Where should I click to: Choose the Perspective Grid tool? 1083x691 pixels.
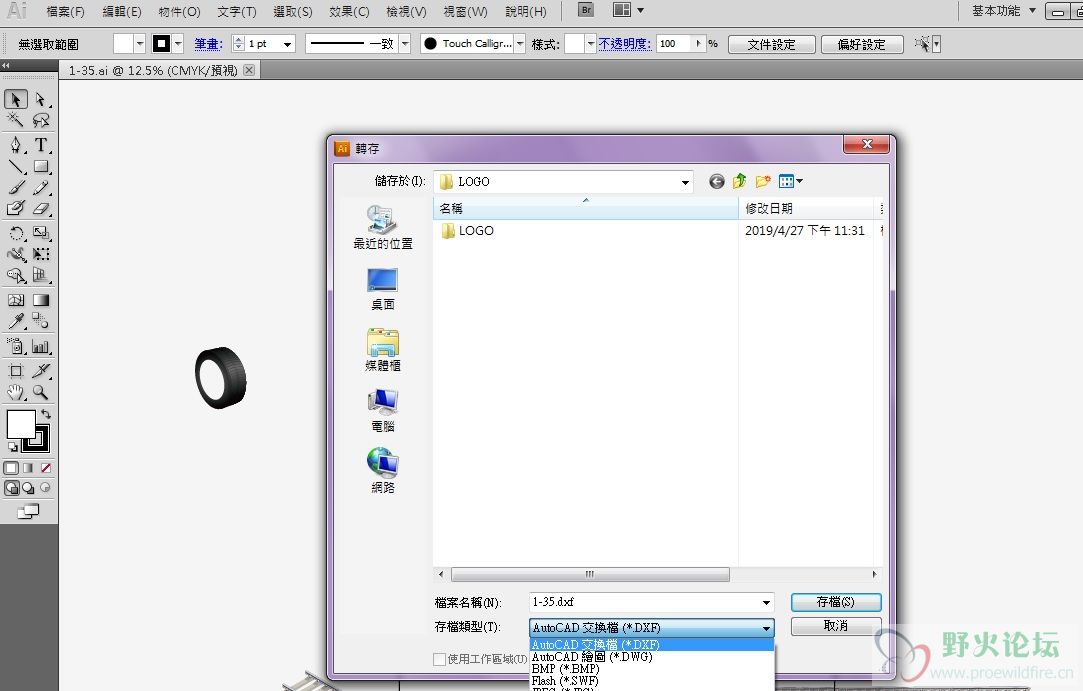click(41, 275)
